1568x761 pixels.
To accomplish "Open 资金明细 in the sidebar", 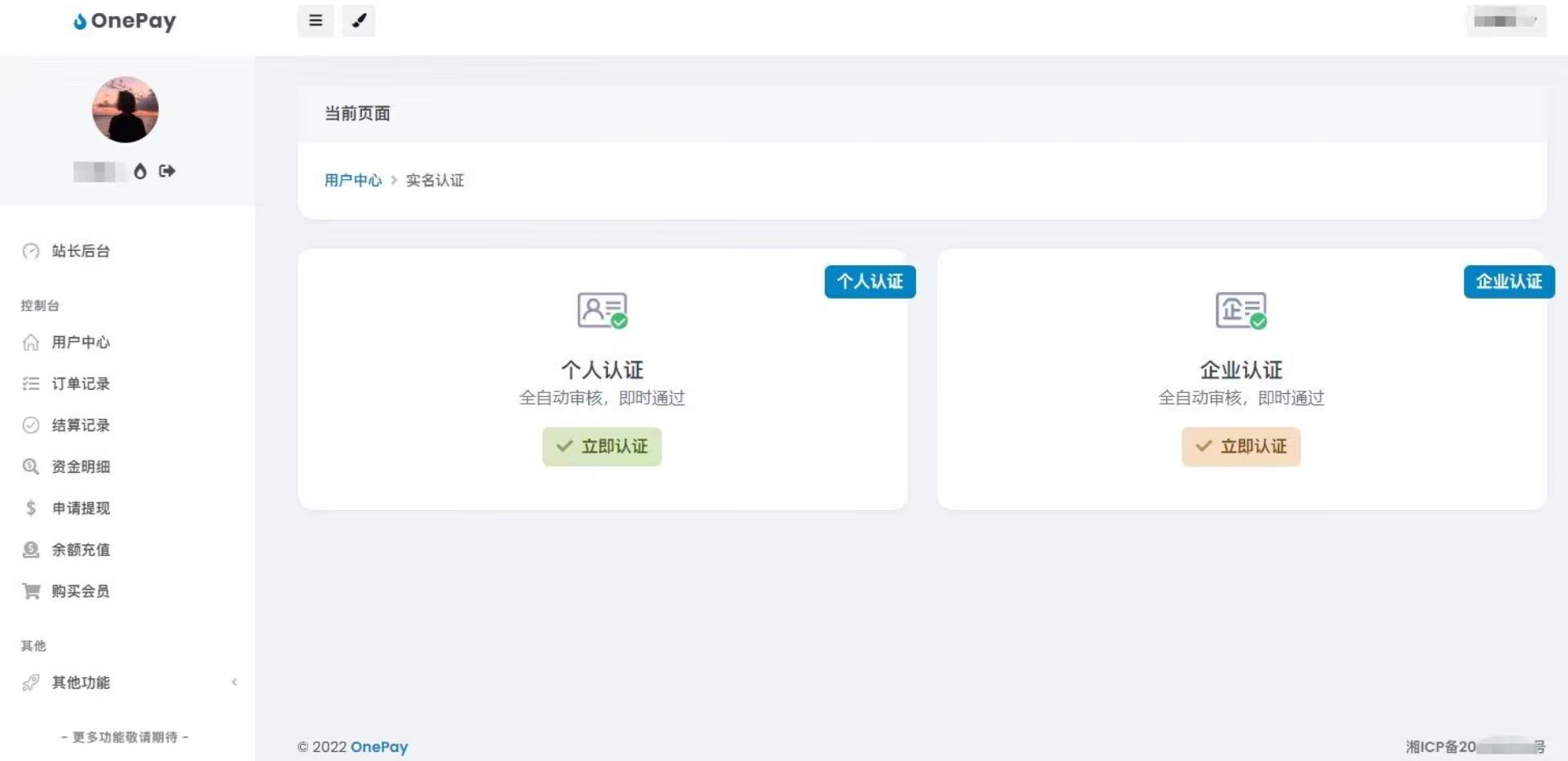I will coord(81,466).
